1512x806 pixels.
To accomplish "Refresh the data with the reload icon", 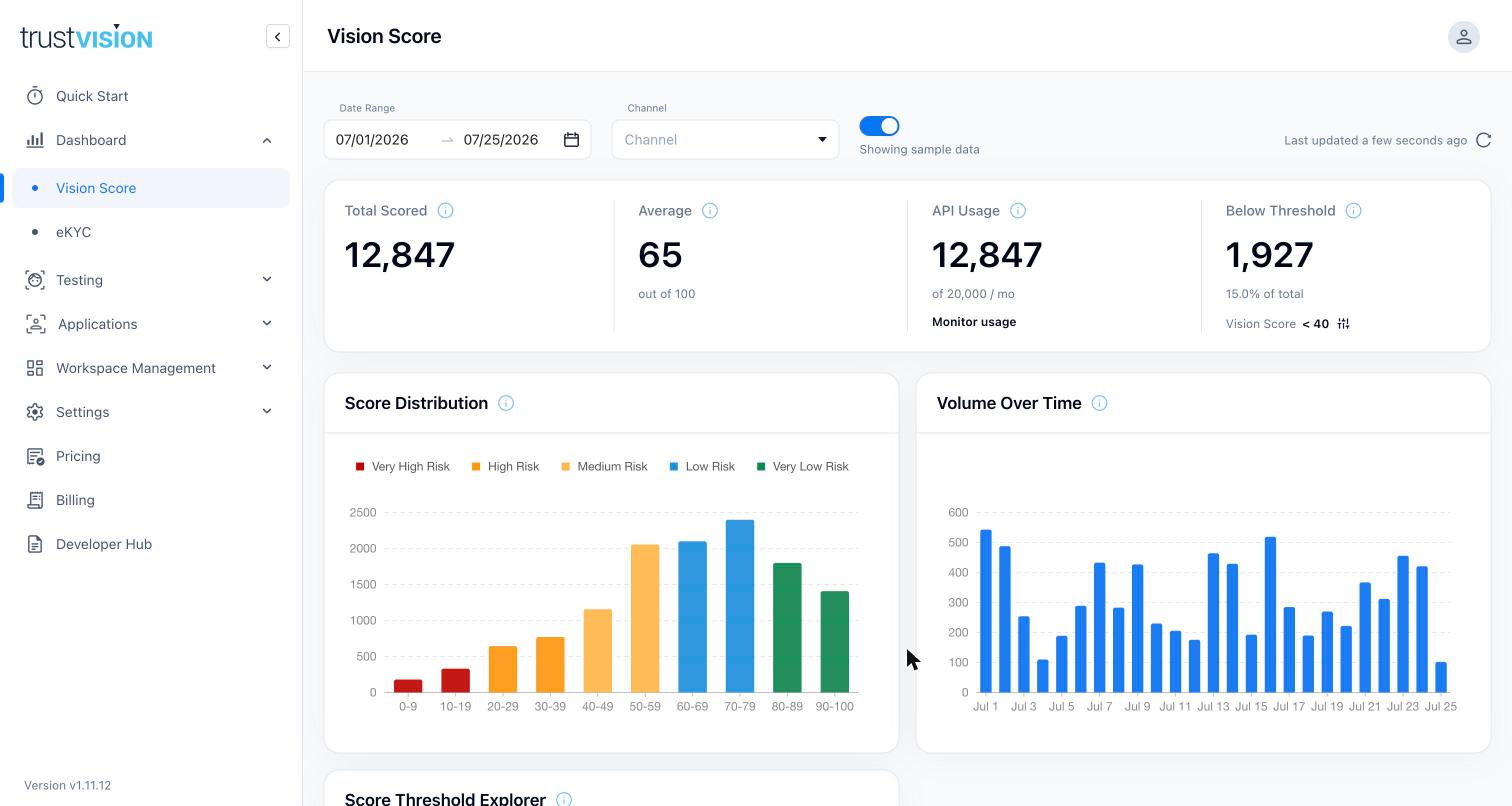I will (1484, 140).
